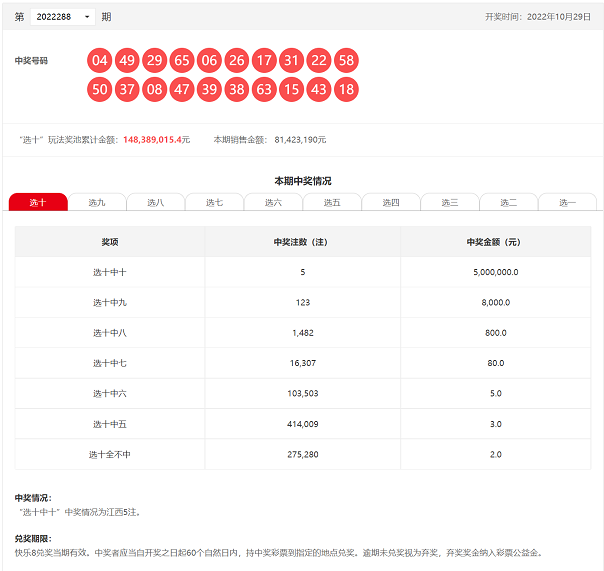Viewport: 604px width, 571px height.
Task: Switch to the 选六 tab
Action: point(273,202)
